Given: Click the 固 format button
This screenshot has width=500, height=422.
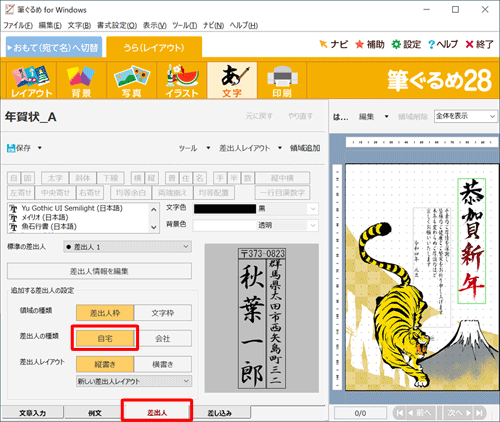Looking at the screenshot, I should coord(28,178).
